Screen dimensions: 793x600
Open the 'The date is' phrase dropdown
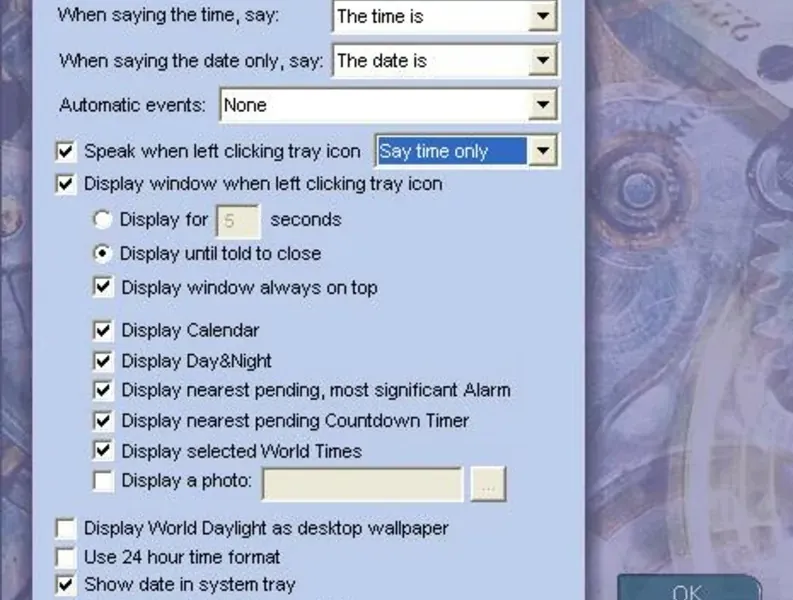tap(543, 61)
